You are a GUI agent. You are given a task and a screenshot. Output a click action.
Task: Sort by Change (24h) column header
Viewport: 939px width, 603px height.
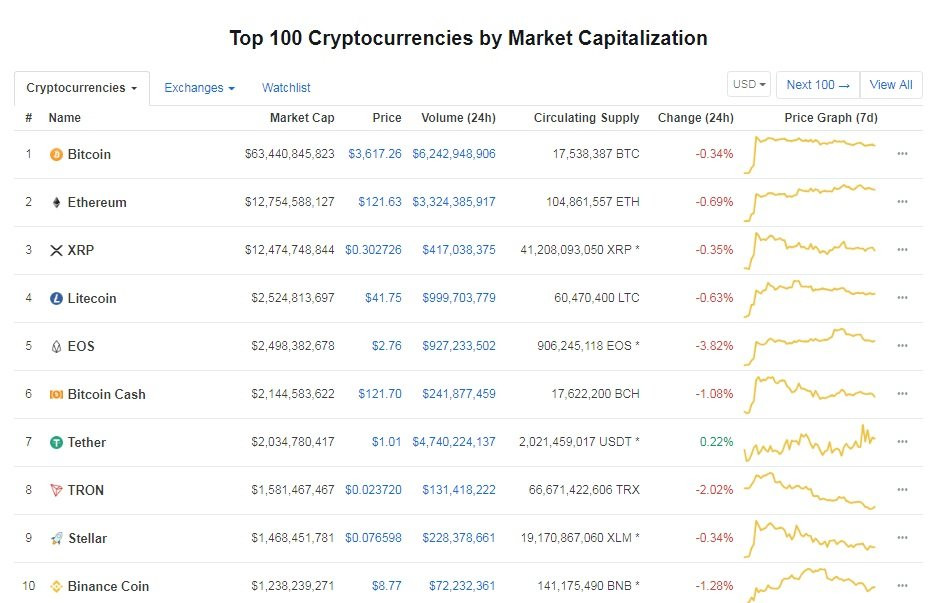[695, 118]
